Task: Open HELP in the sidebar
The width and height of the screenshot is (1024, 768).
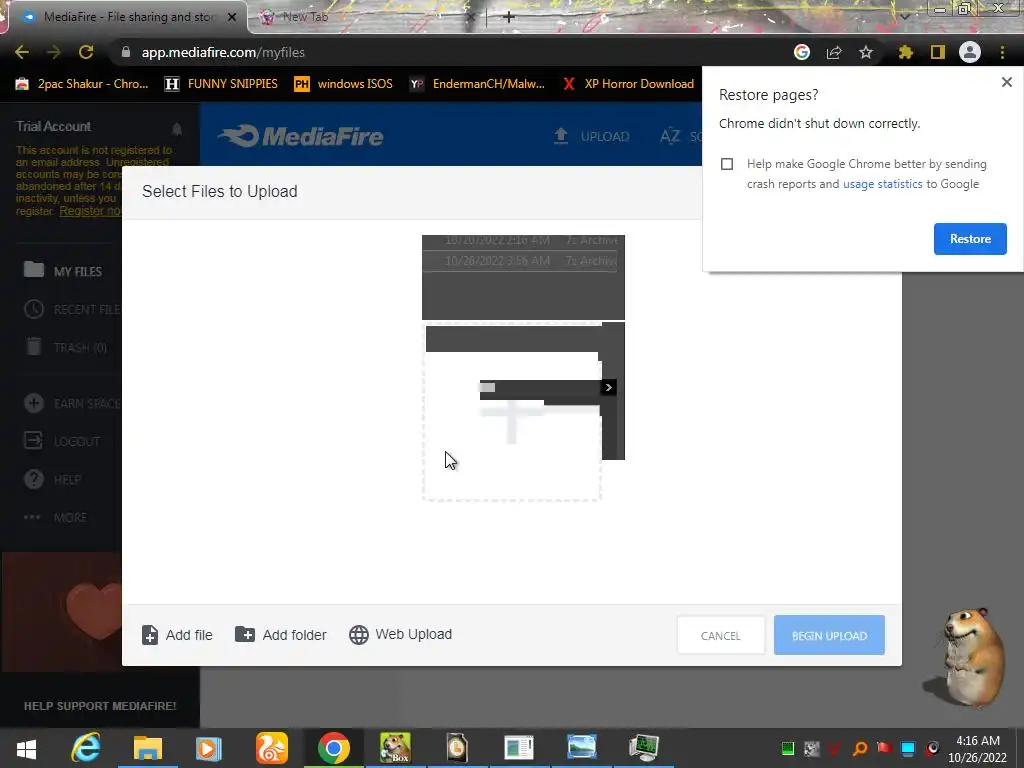Action: [52, 479]
